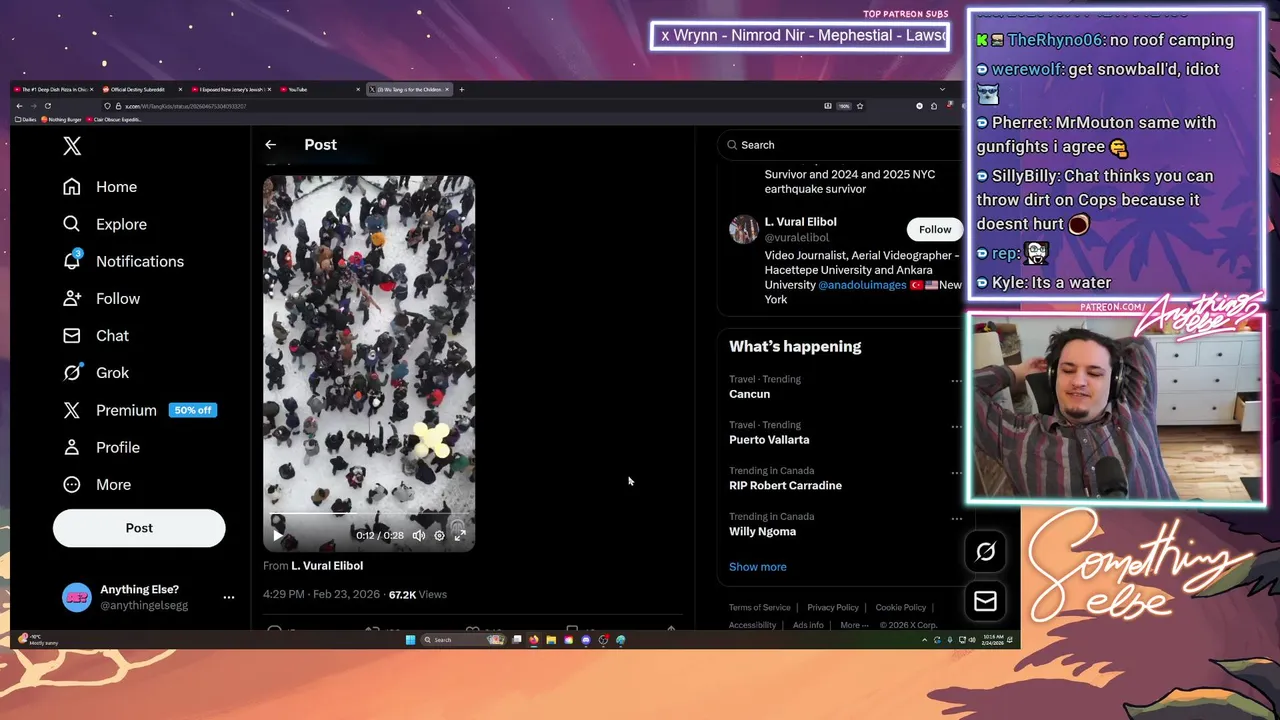Click the Accessibility footer link
Image resolution: width=1280 pixels, height=720 pixels.
(752, 625)
